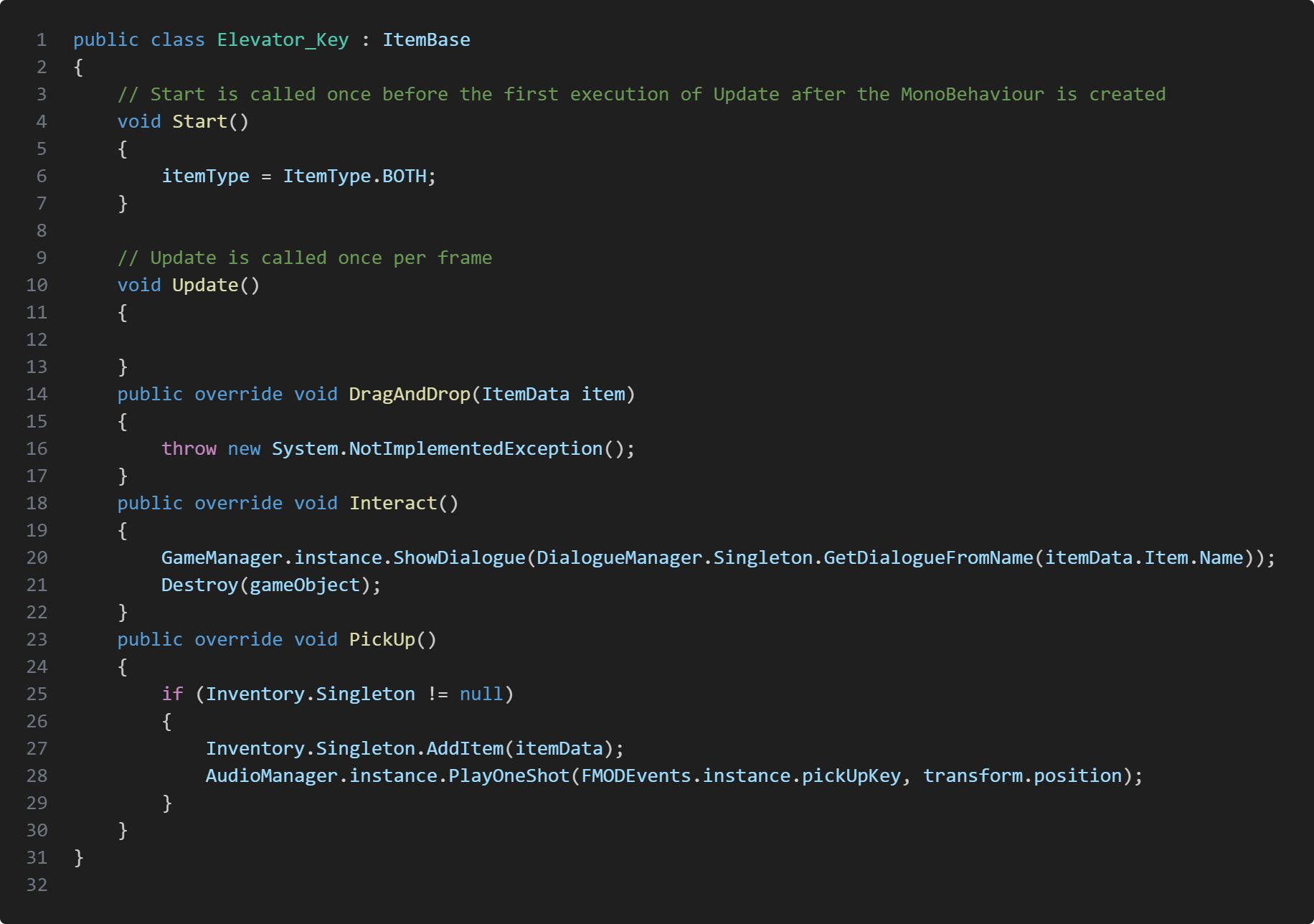Click GetDialogueFromName method call
Image resolution: width=1314 pixels, height=924 pixels.
coord(928,558)
